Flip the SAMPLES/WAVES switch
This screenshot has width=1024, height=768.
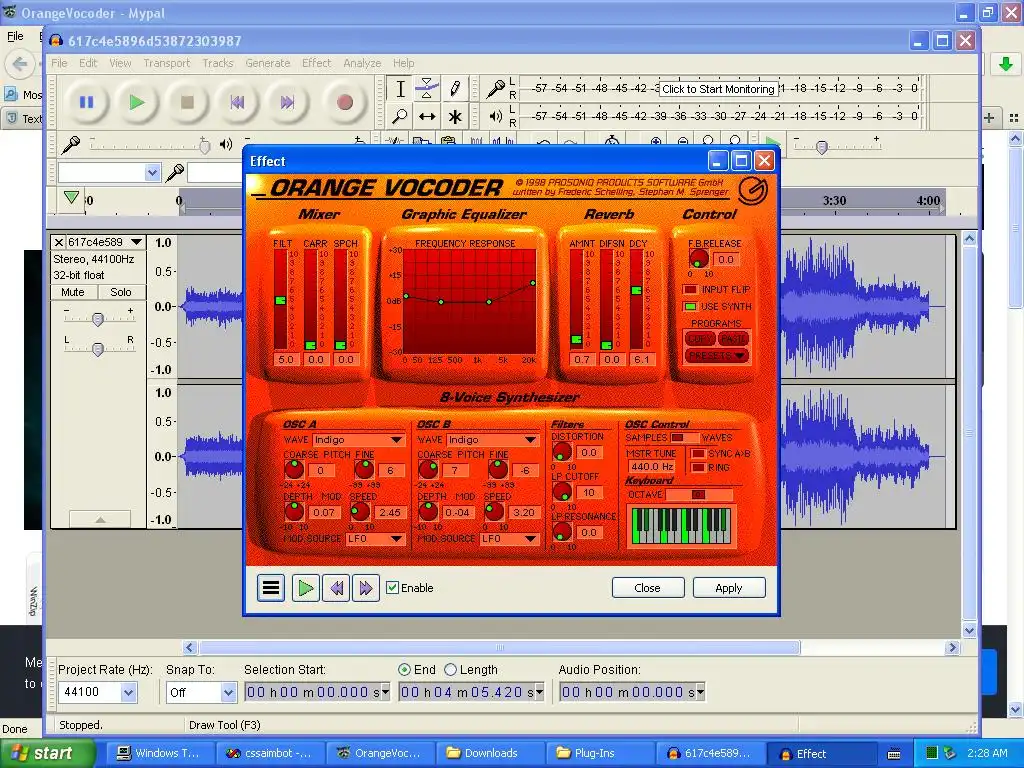pos(684,438)
